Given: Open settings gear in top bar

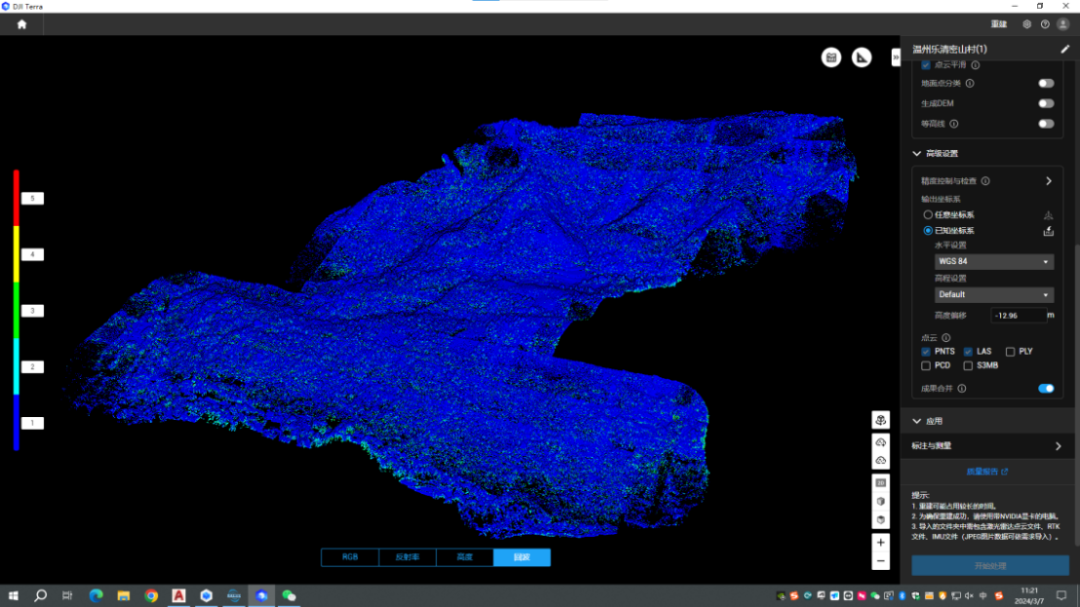Looking at the screenshot, I should point(1027,24).
